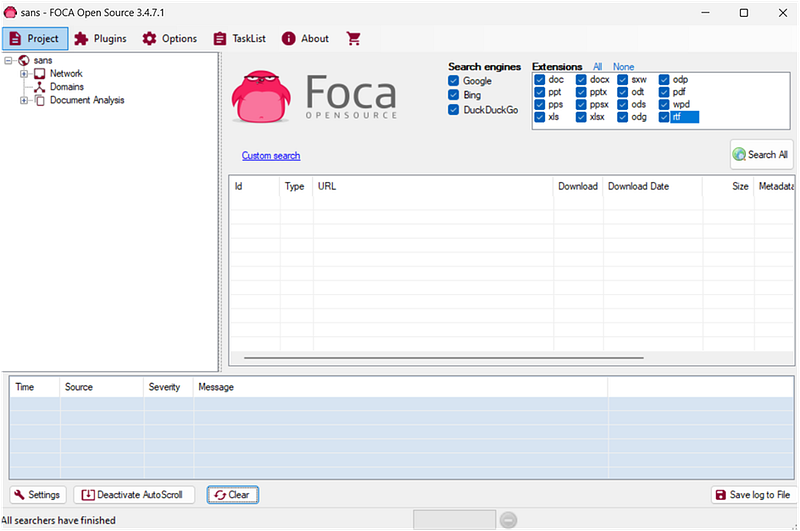
Task: Toggle the wpd extension checkbox
Action: (x=664, y=105)
